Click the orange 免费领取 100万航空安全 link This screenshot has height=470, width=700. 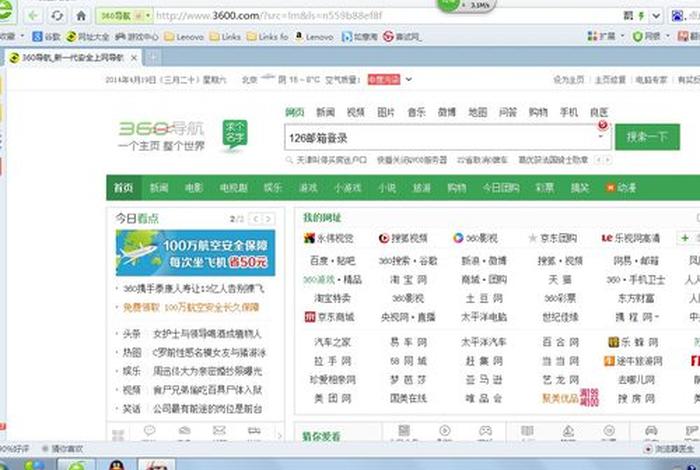pos(191,308)
